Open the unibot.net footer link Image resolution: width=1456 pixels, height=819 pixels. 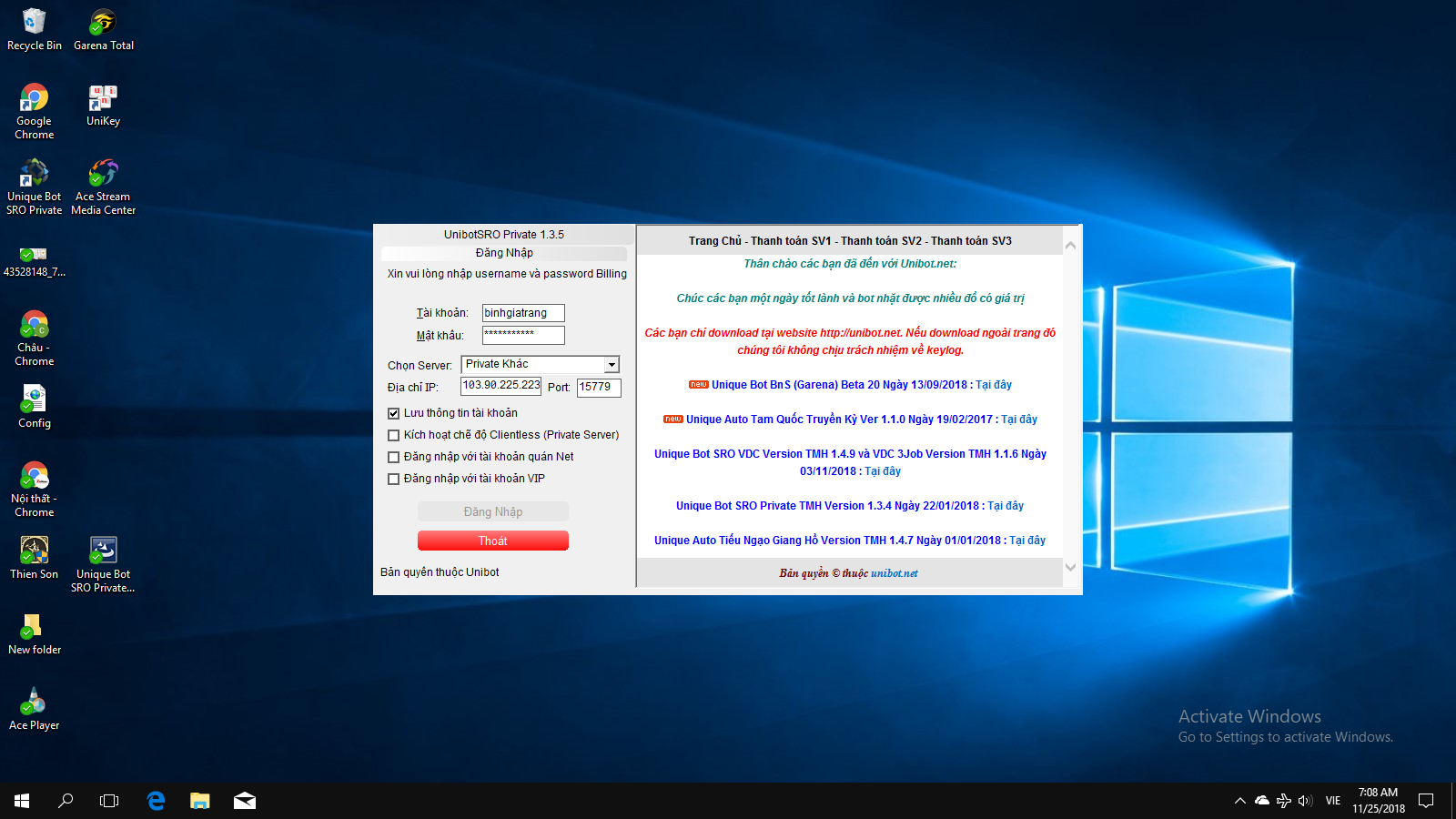[x=894, y=573]
